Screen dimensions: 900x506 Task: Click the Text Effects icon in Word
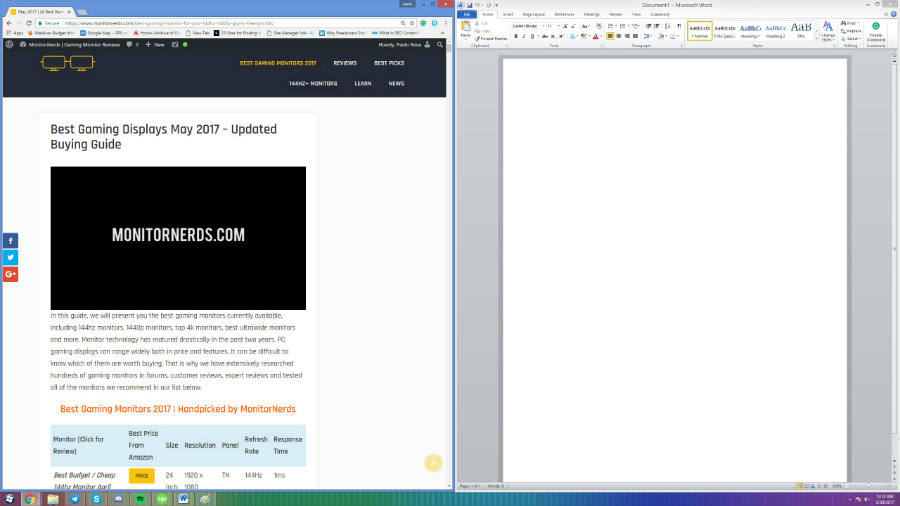[573, 36]
